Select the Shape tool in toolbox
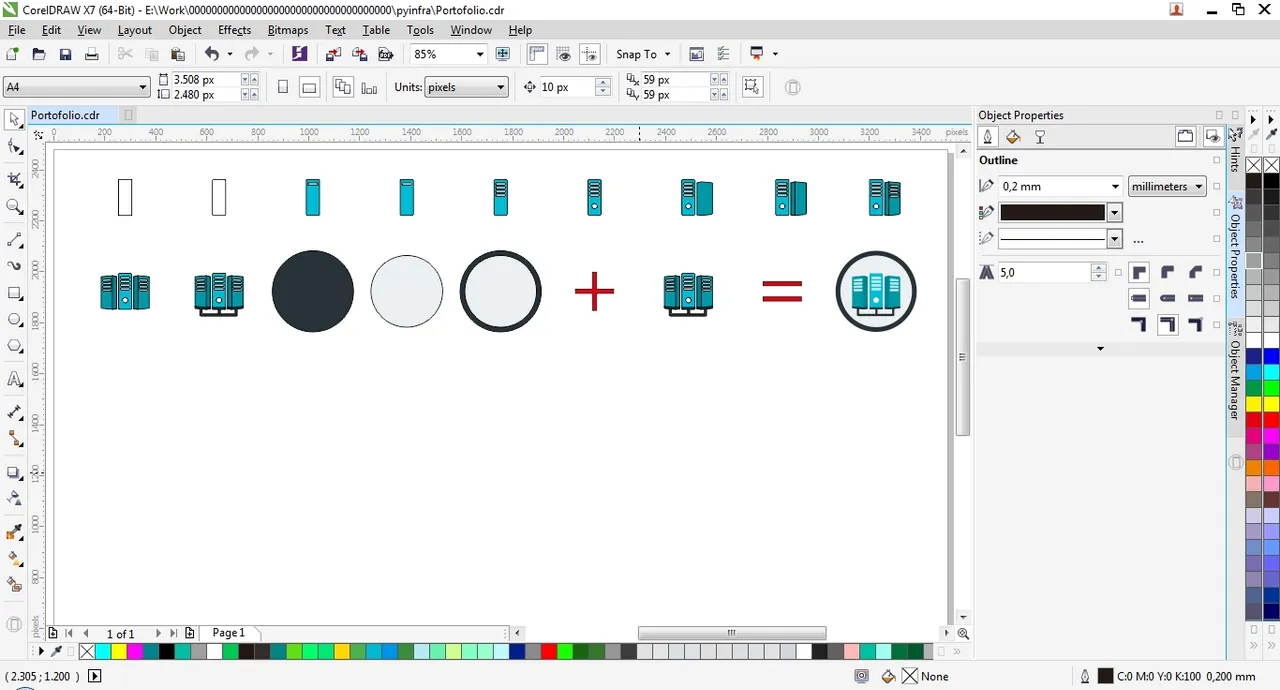The height and width of the screenshot is (690, 1280). point(15,148)
